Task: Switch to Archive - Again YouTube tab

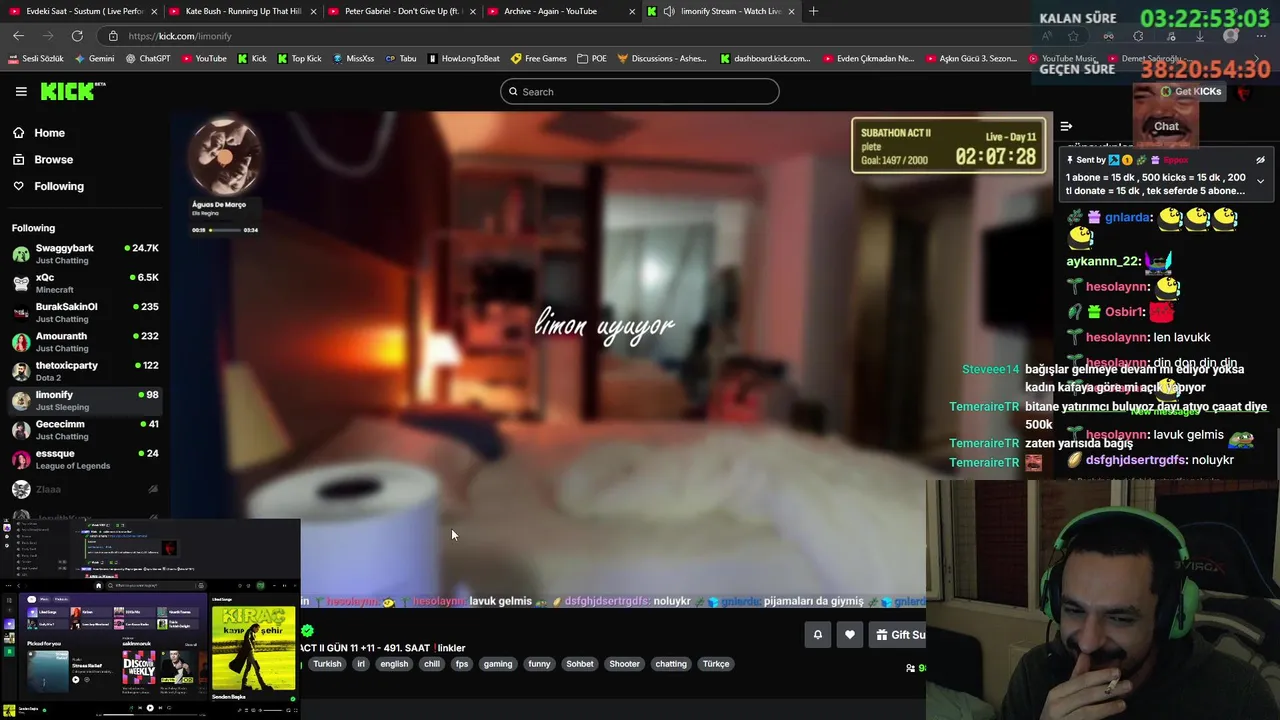Action: (x=560, y=11)
